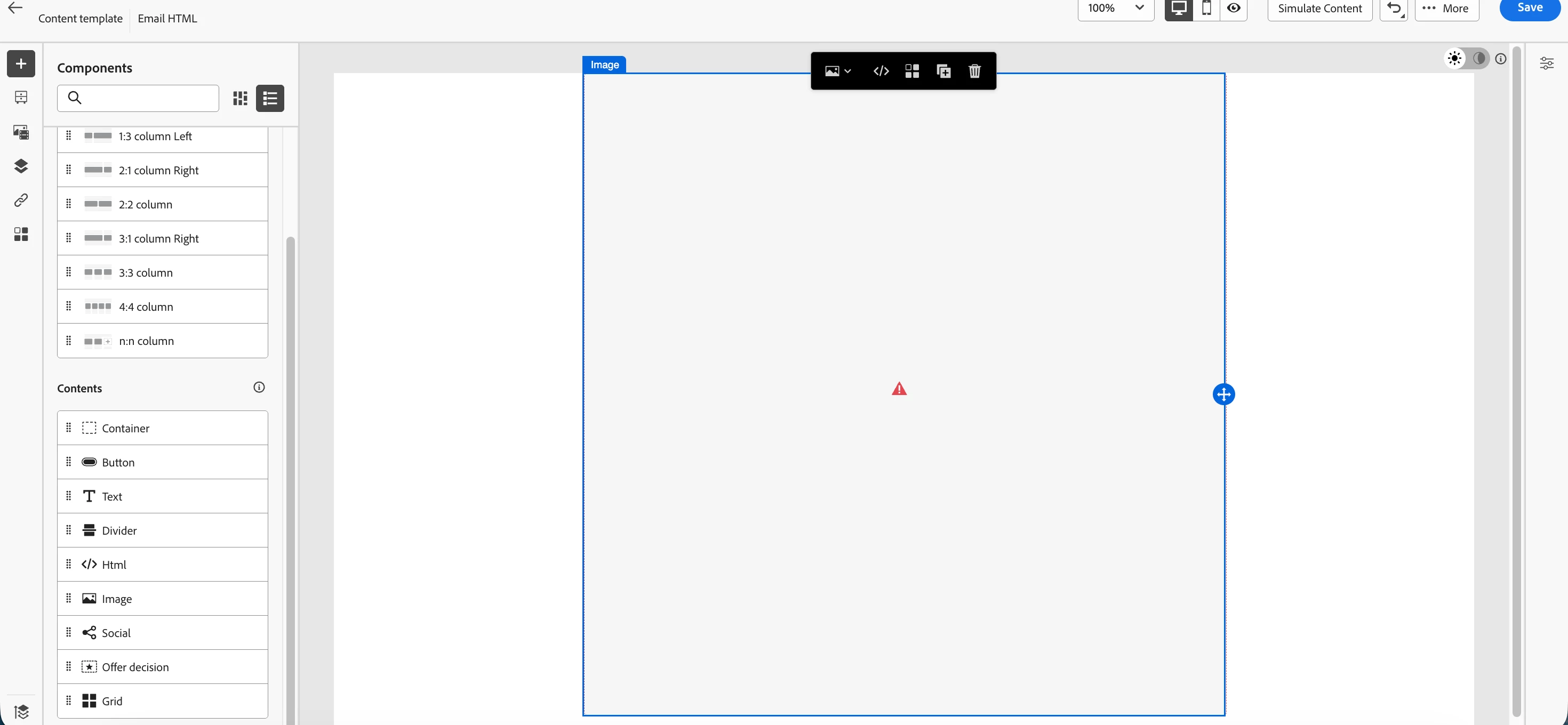The image size is (1568, 725).
Task: Click the duplicate icon in image toolbar
Action: (x=943, y=71)
